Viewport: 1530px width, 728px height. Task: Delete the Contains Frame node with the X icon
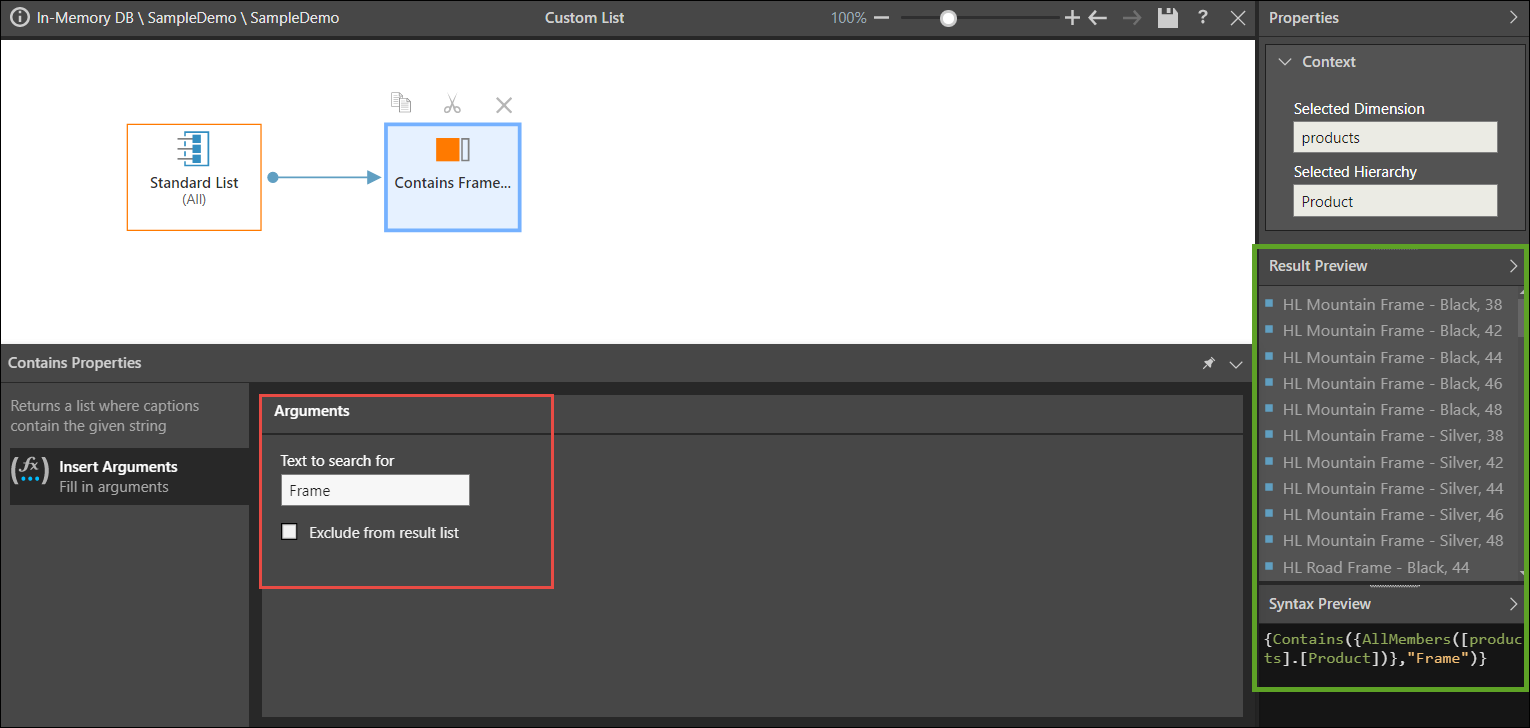point(504,105)
